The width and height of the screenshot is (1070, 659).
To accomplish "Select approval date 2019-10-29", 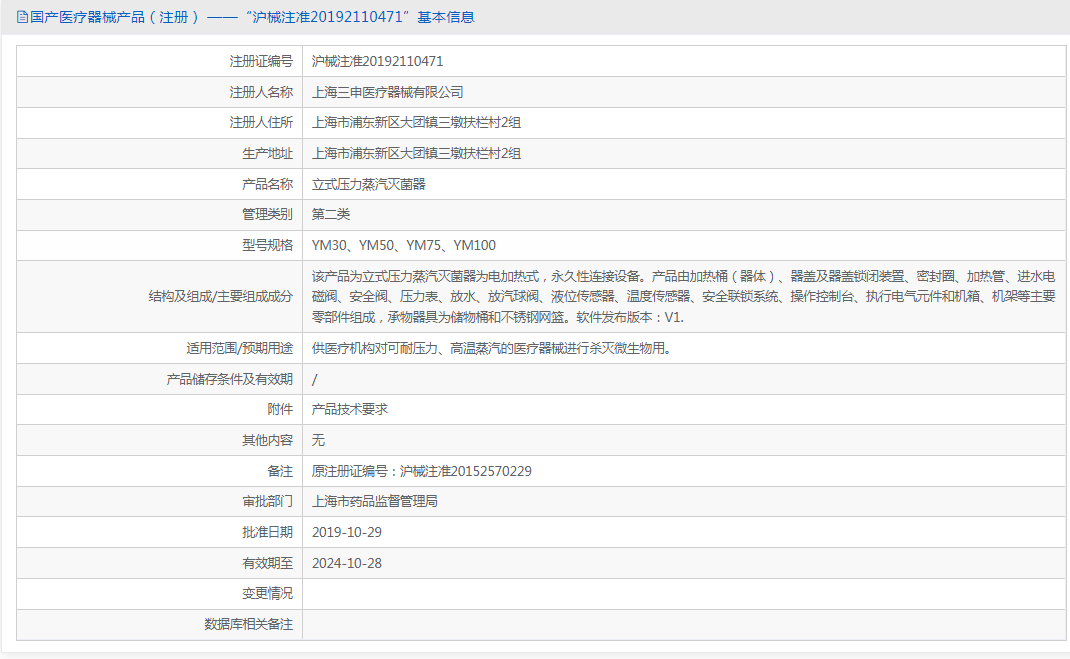I will 347,532.
